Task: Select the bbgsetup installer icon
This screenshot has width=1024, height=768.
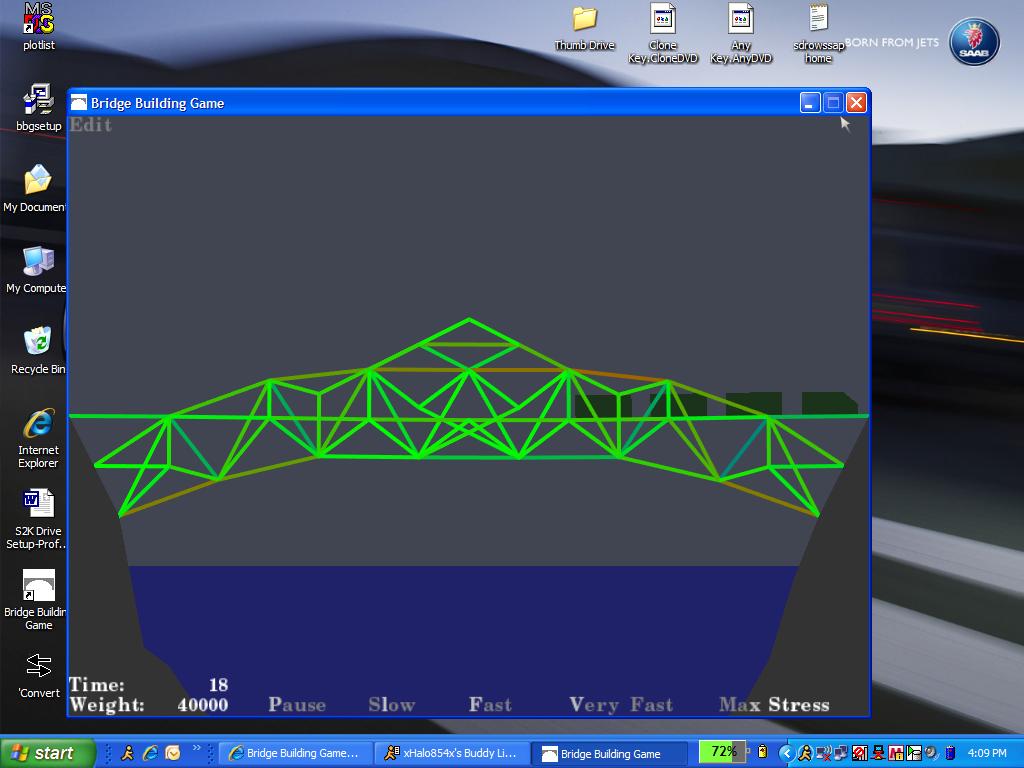Action: click(x=38, y=101)
